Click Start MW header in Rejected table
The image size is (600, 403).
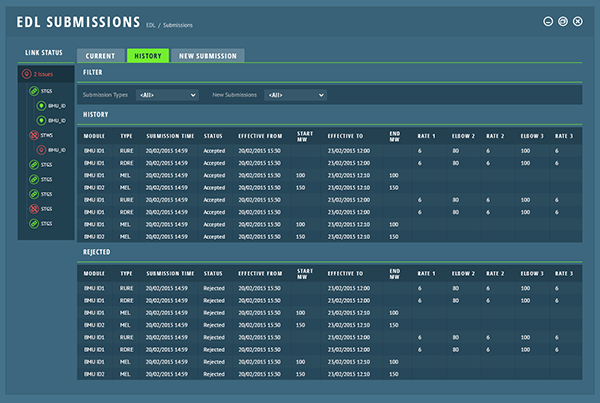point(305,274)
